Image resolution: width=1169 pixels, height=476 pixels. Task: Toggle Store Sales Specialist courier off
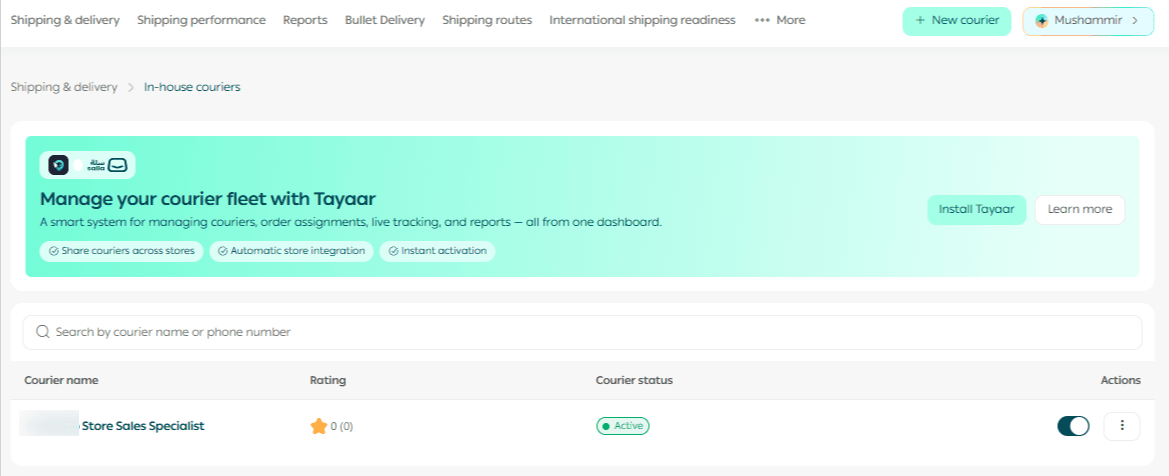tap(1073, 426)
